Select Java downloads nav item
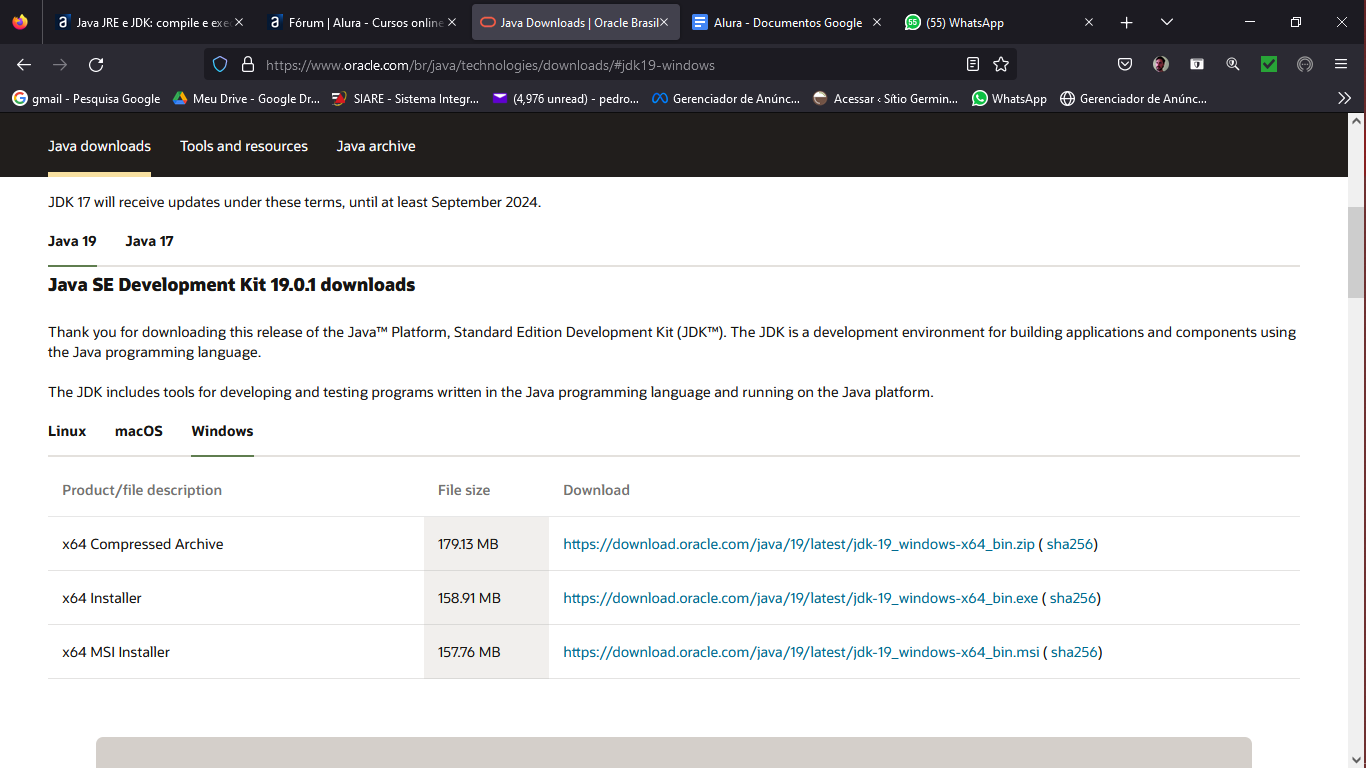 click(99, 146)
